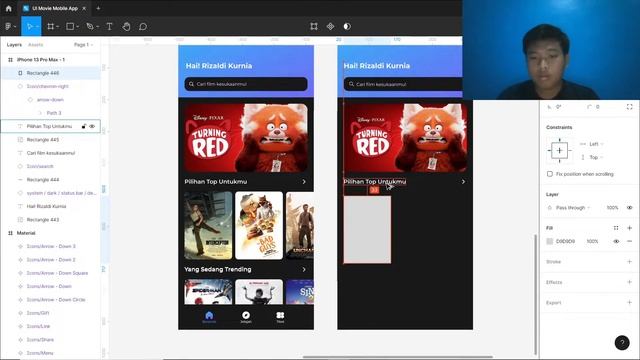Select the Move tool

[x=29, y=27]
